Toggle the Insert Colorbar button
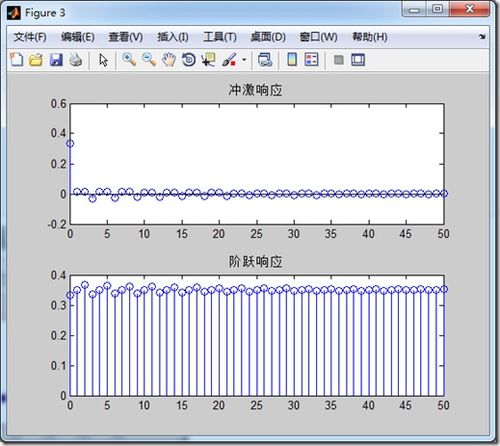 point(292,60)
